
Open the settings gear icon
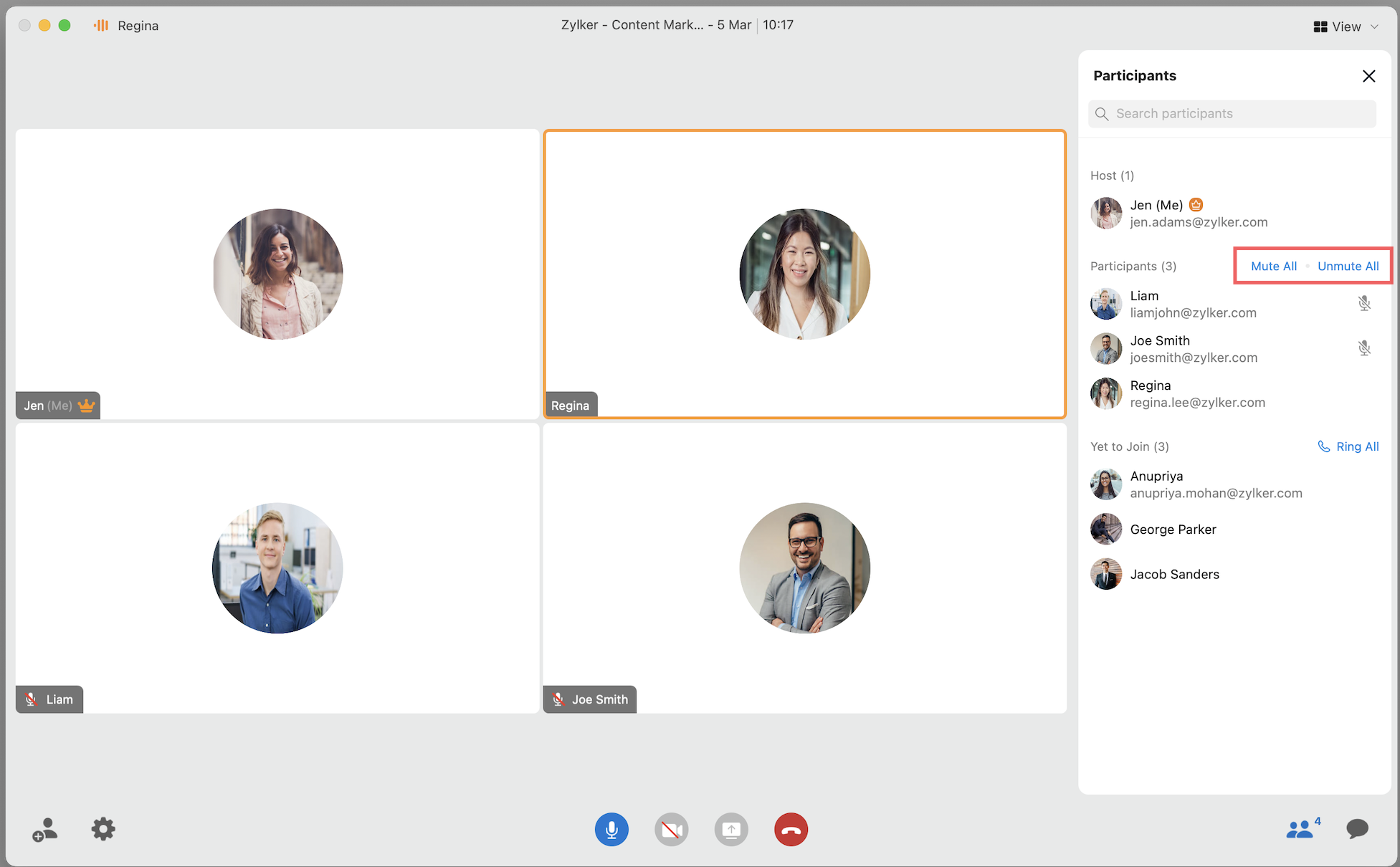(103, 829)
